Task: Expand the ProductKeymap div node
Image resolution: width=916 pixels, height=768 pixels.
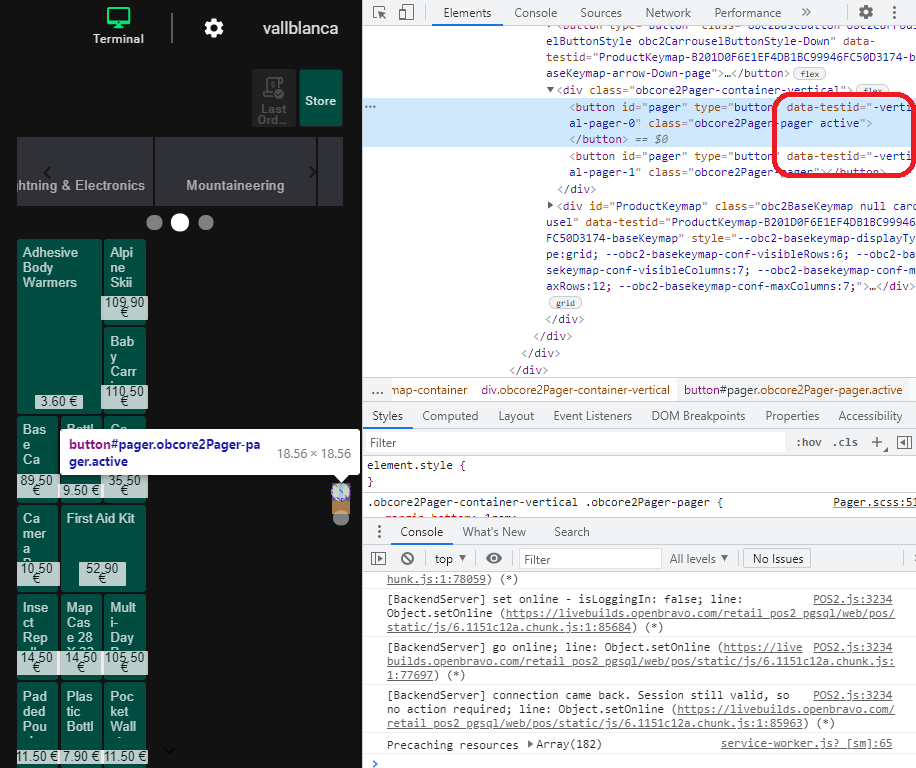Action: click(552, 205)
